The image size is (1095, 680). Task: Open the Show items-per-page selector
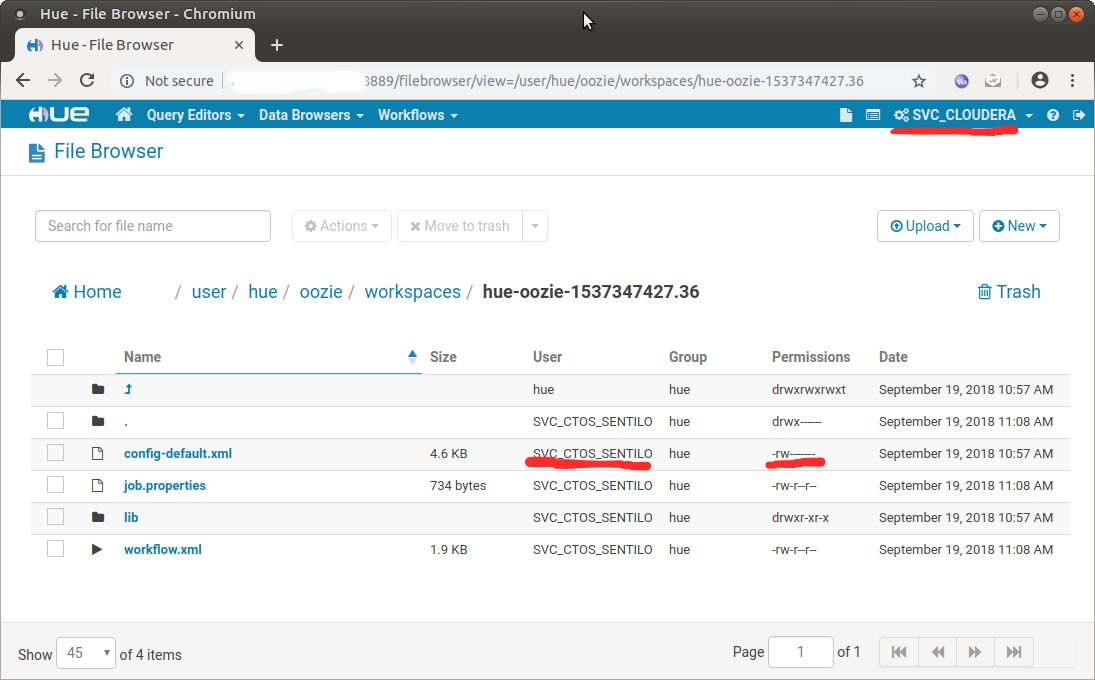(x=85, y=652)
